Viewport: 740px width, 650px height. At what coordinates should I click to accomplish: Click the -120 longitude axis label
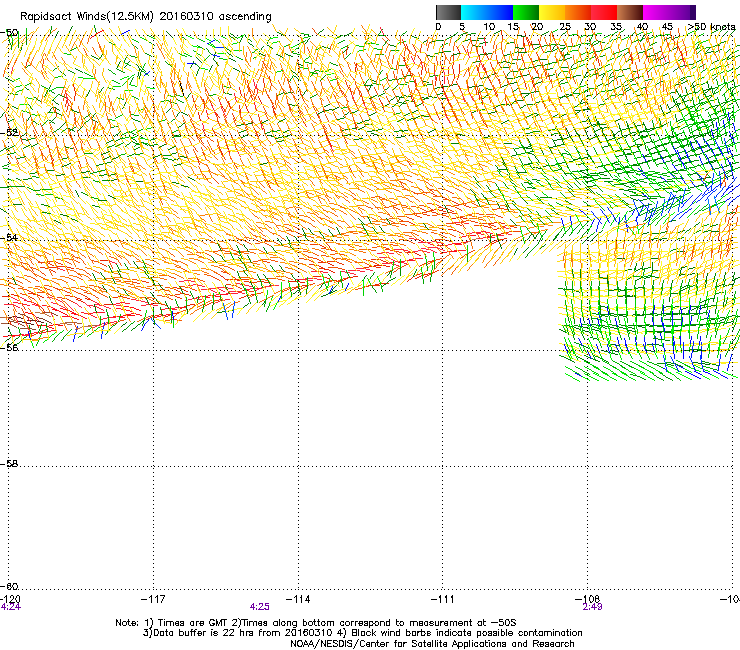click(x=10, y=599)
